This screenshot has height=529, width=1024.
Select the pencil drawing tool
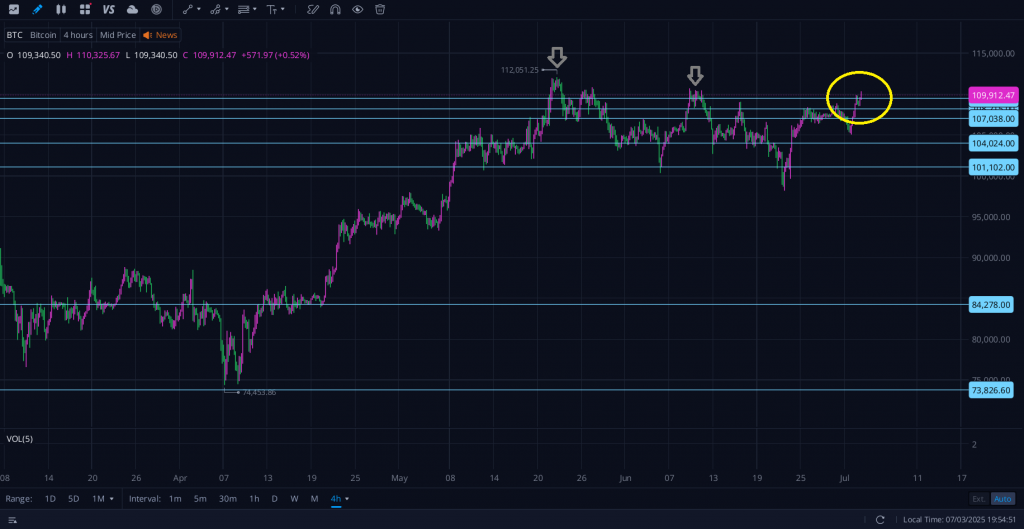37,9
